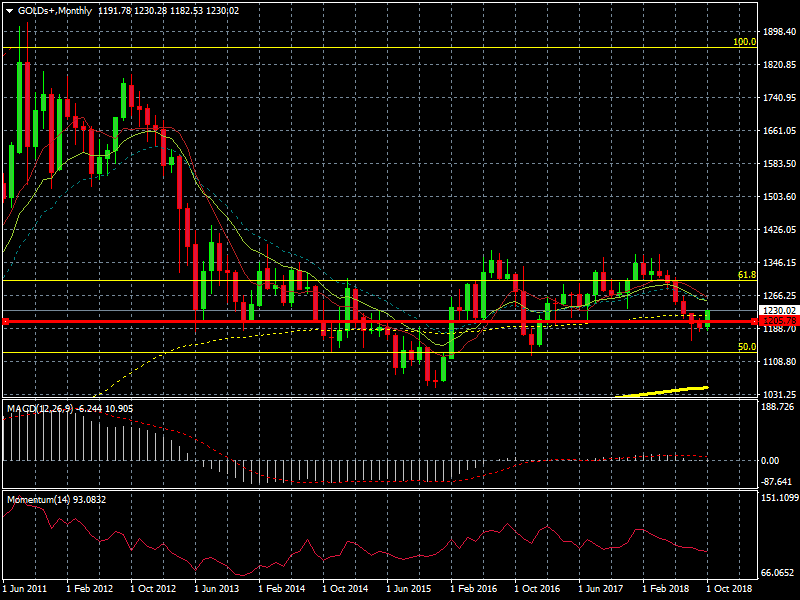Click the current price tag 1230.02
Viewport: 800px width, 600px height.
coord(776,311)
